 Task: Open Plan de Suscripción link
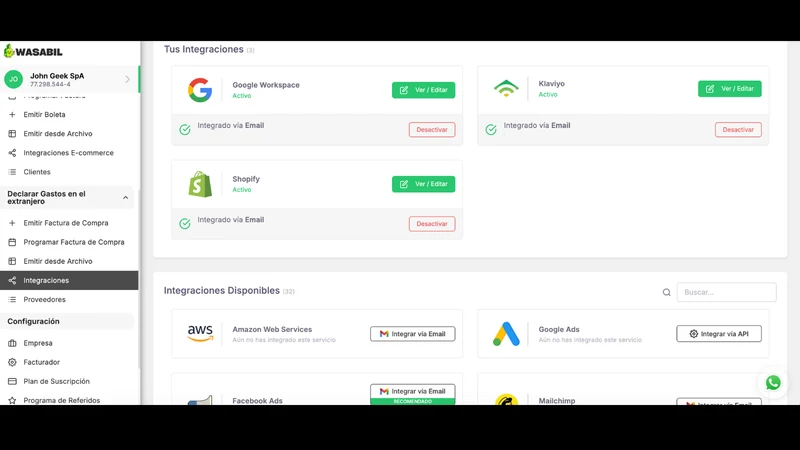pos(56,381)
